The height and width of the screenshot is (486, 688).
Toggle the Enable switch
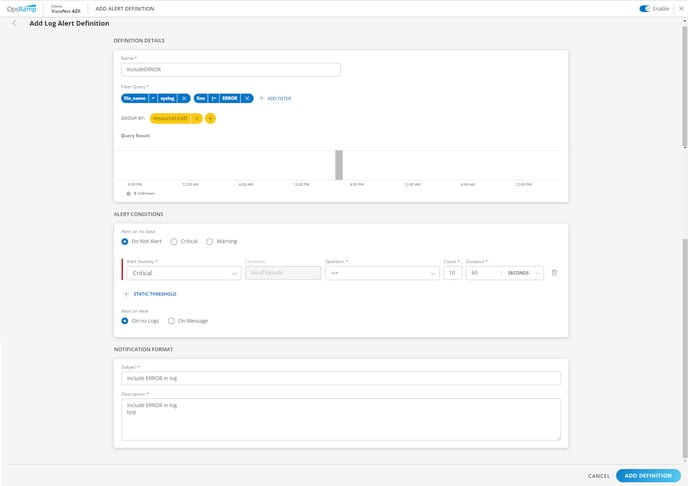coord(645,8)
